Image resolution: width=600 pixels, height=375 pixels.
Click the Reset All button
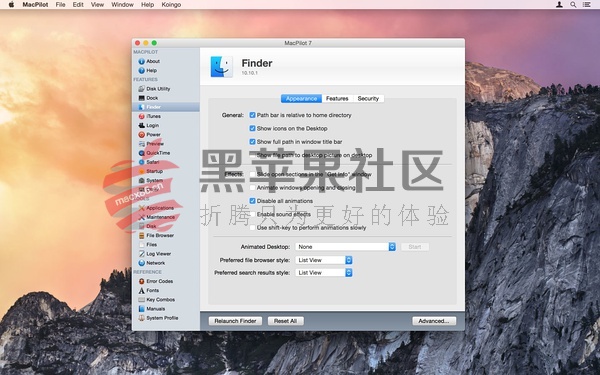pos(285,321)
